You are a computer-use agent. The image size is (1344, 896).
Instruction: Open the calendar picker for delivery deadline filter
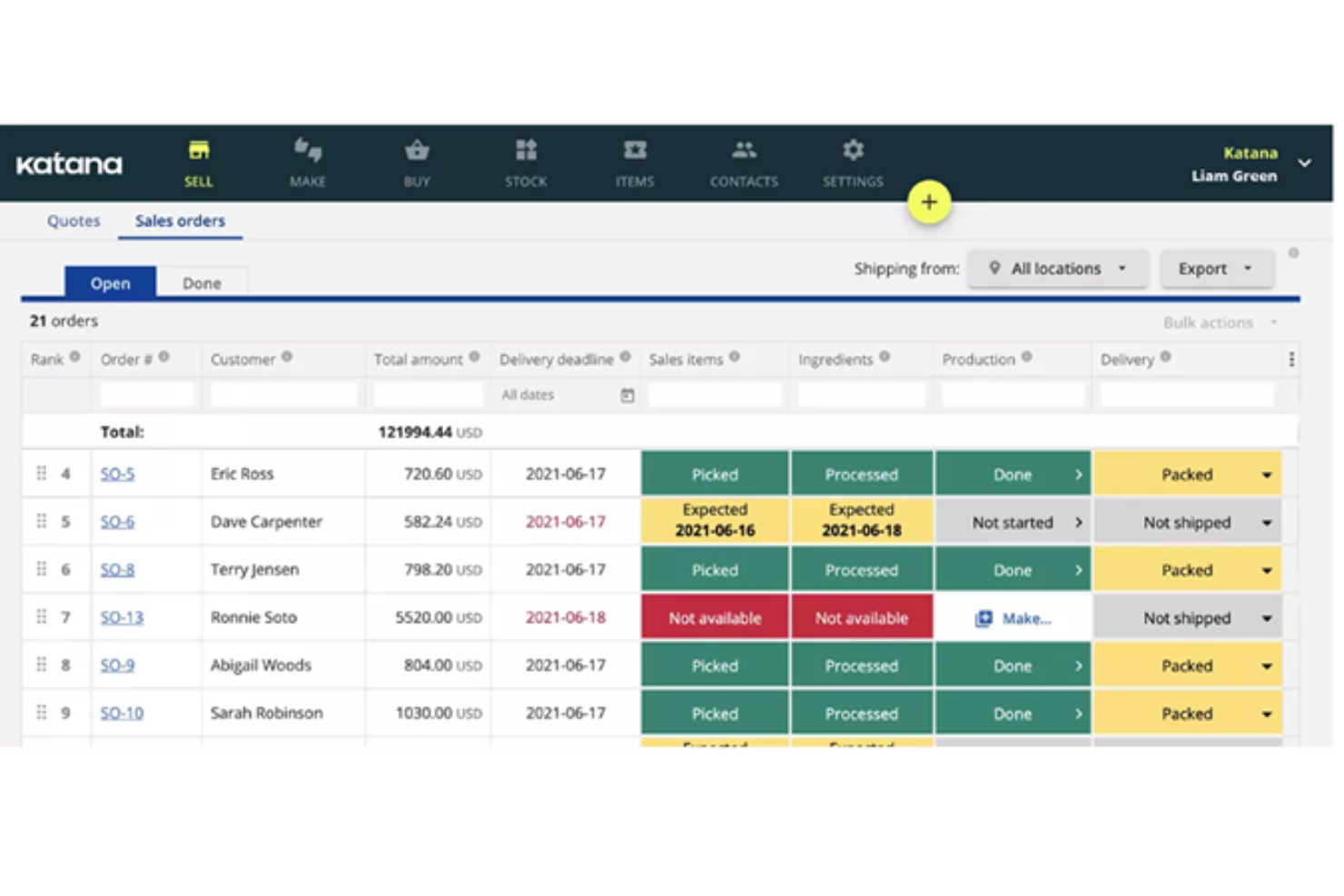click(x=628, y=394)
